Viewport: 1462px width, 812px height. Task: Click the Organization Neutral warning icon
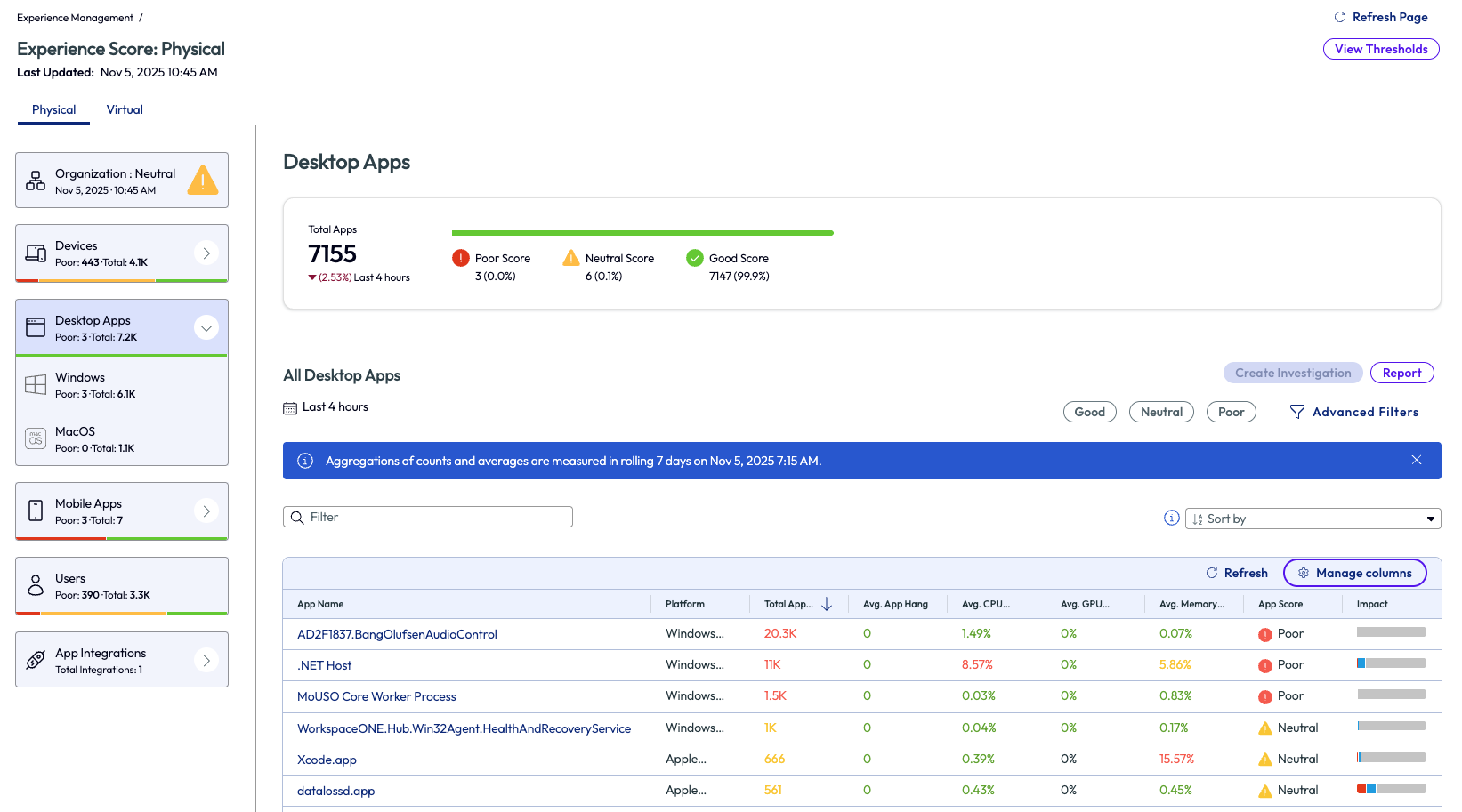[203, 181]
